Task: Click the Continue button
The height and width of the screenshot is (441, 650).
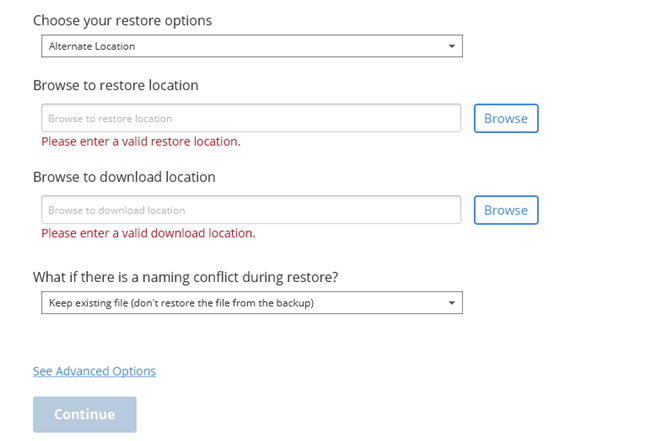Action: click(x=84, y=414)
